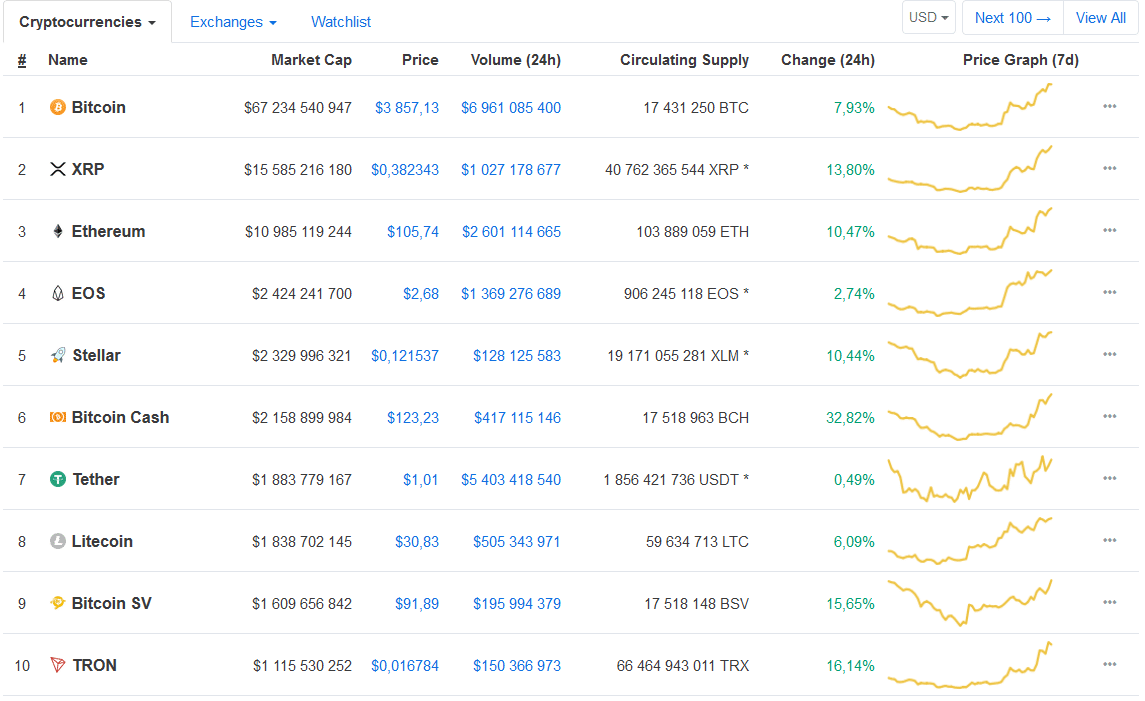This screenshot has width=1145, height=701.
Task: Click the Ethereum diamond logo icon
Action: coord(58,231)
